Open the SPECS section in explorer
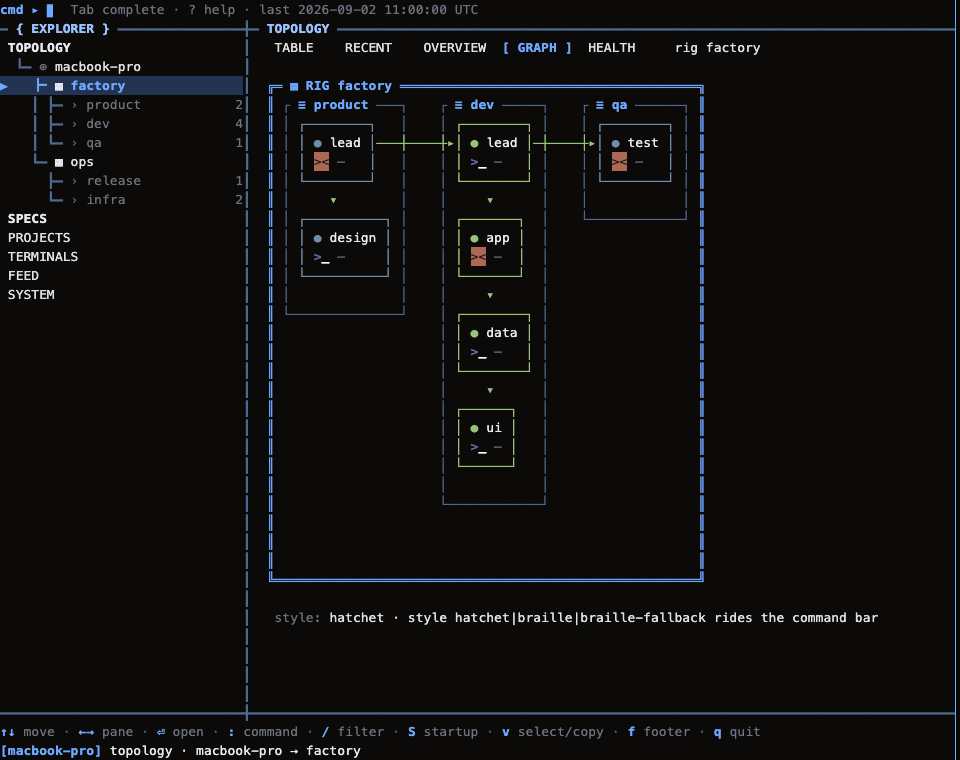 [x=27, y=219]
